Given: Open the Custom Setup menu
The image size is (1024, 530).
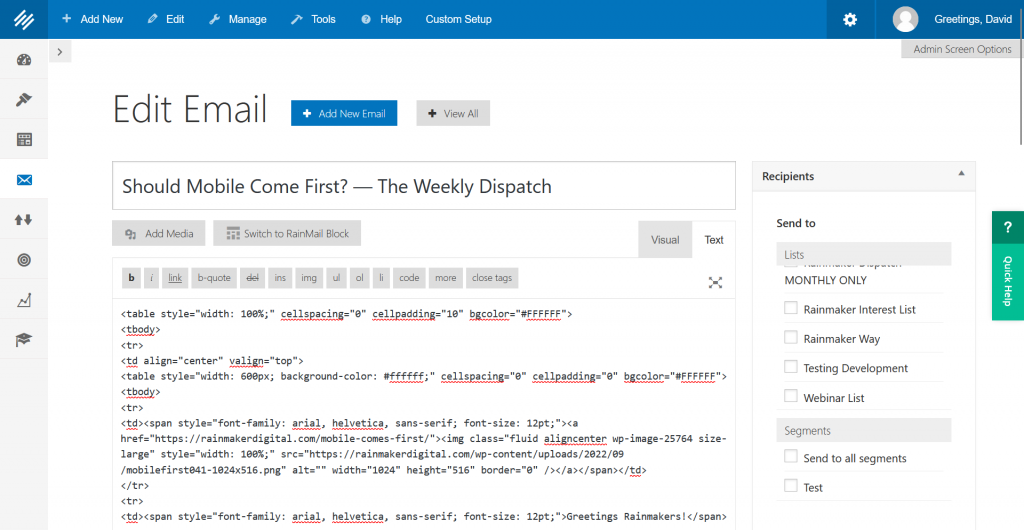Looking at the screenshot, I should pos(458,20).
